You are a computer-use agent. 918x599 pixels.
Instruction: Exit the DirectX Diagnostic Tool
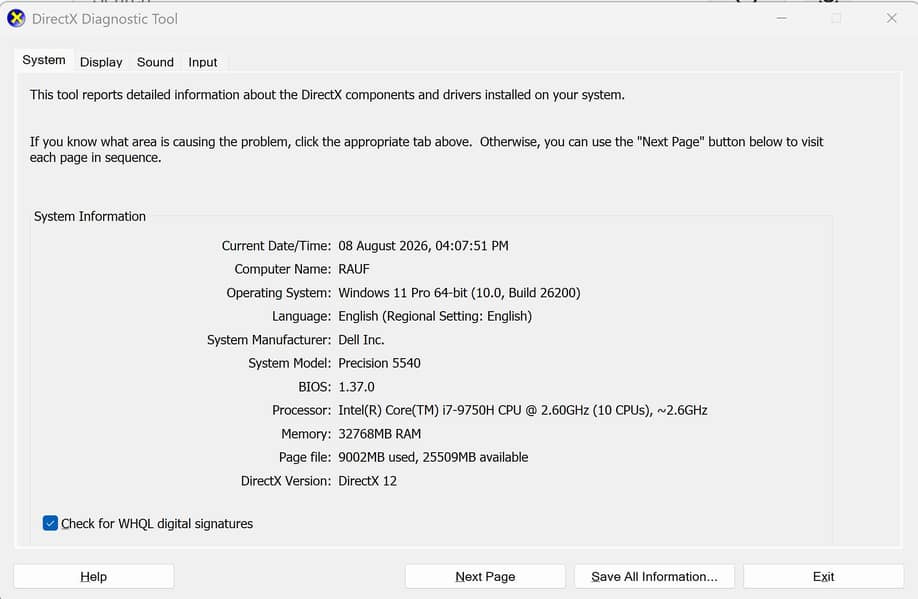pos(823,576)
